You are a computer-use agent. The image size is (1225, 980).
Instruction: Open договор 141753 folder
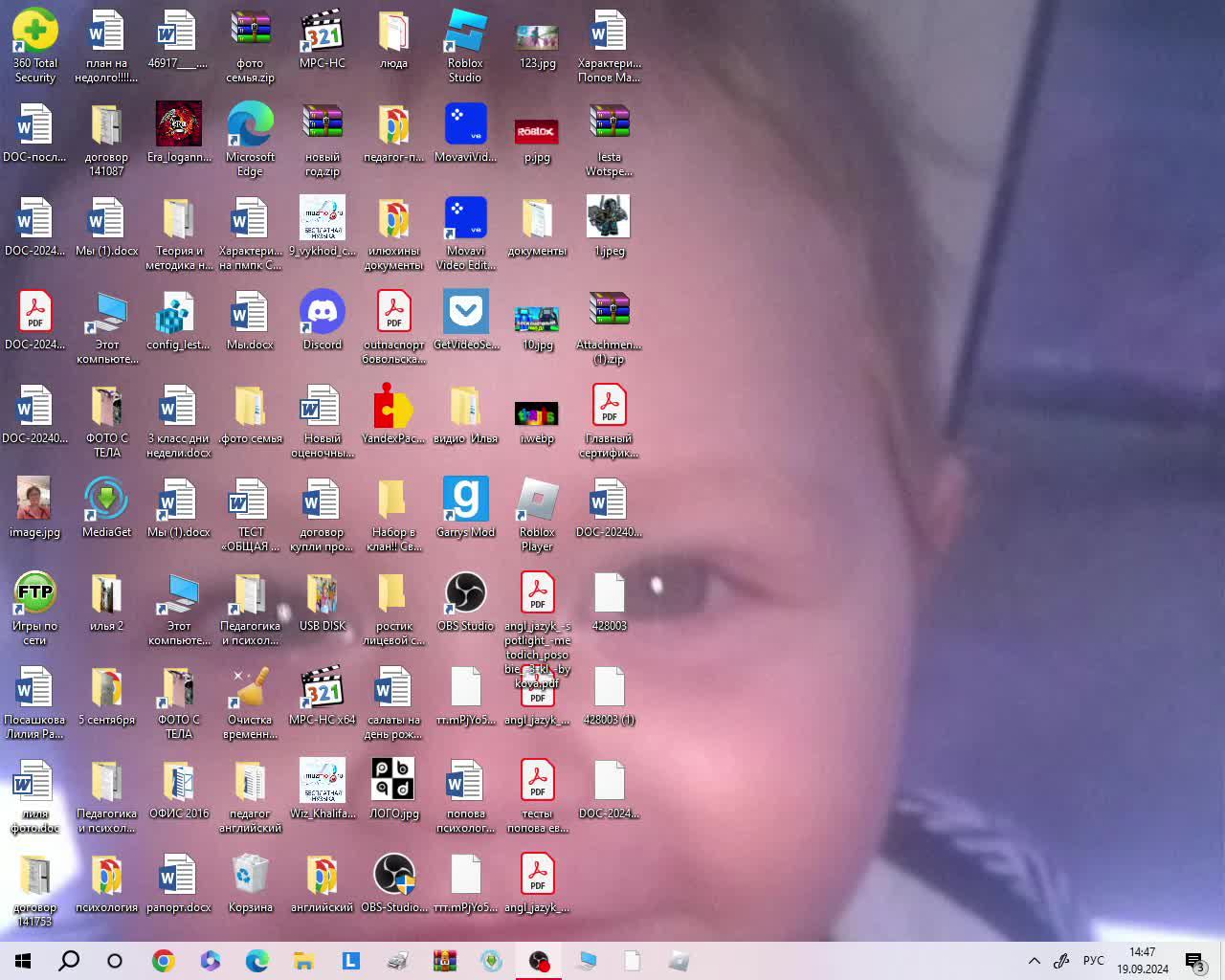pos(34,889)
